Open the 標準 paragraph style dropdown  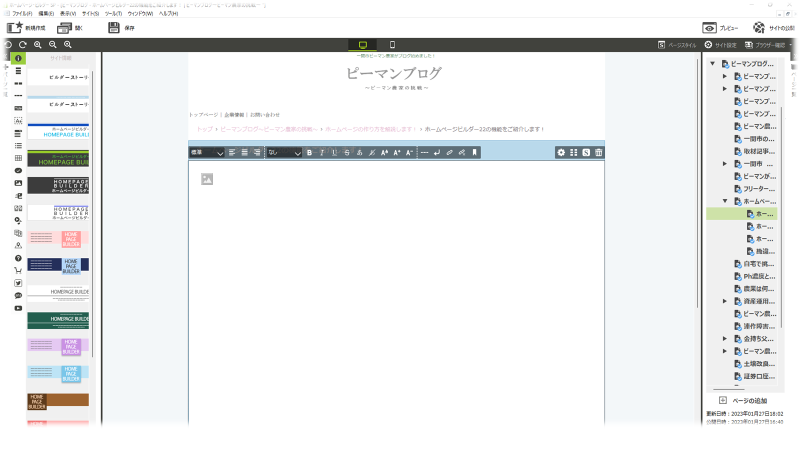coord(206,152)
